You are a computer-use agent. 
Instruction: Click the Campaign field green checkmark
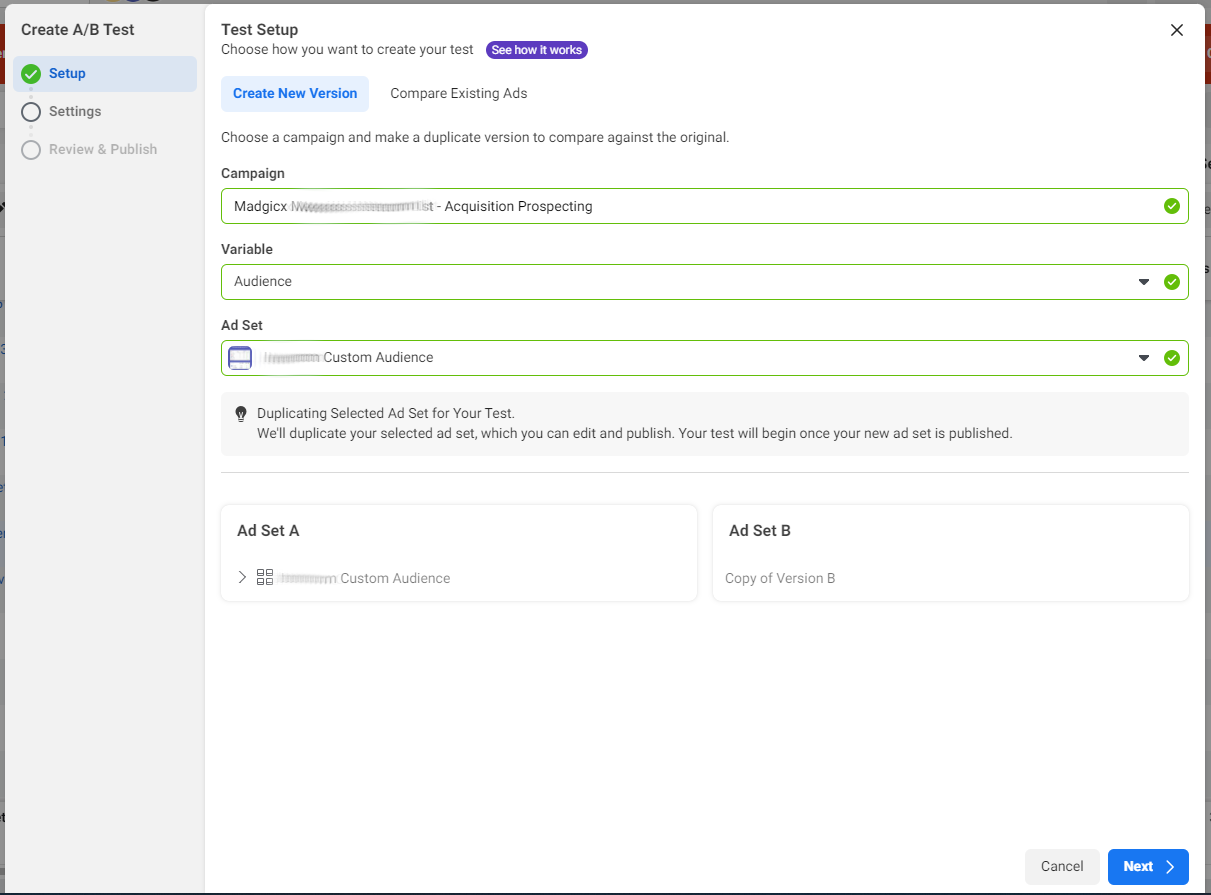[1172, 206]
